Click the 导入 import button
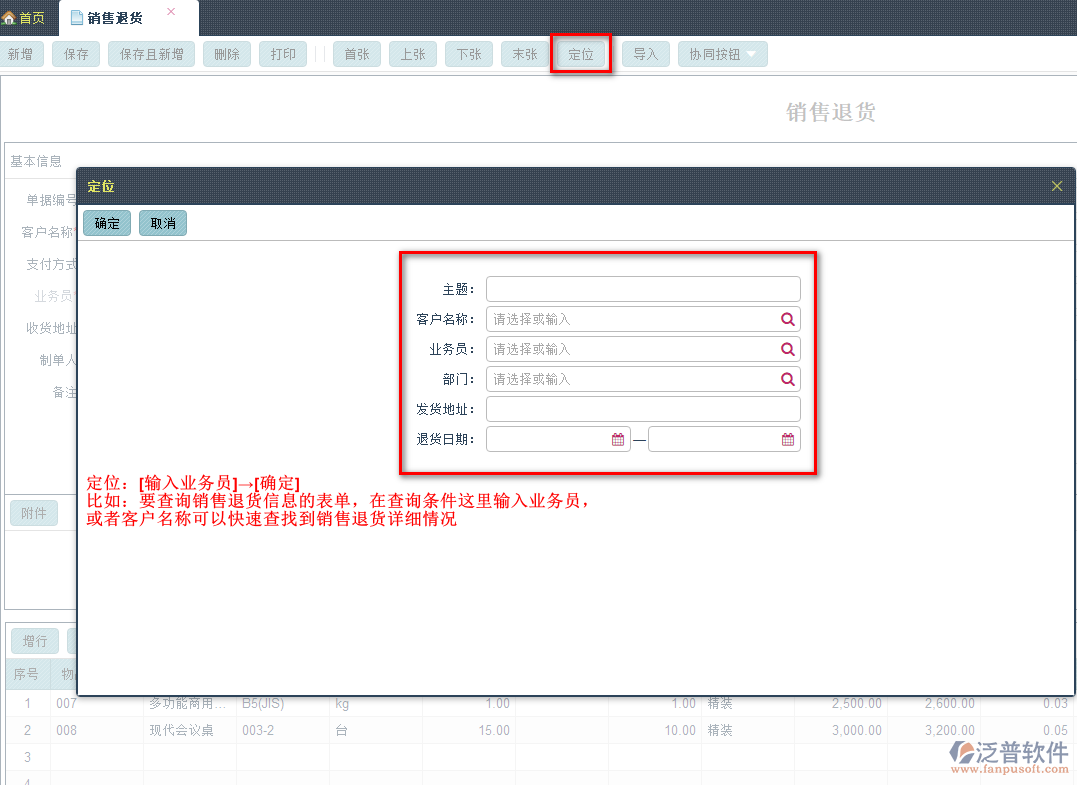The width and height of the screenshot is (1079, 785). (x=645, y=54)
